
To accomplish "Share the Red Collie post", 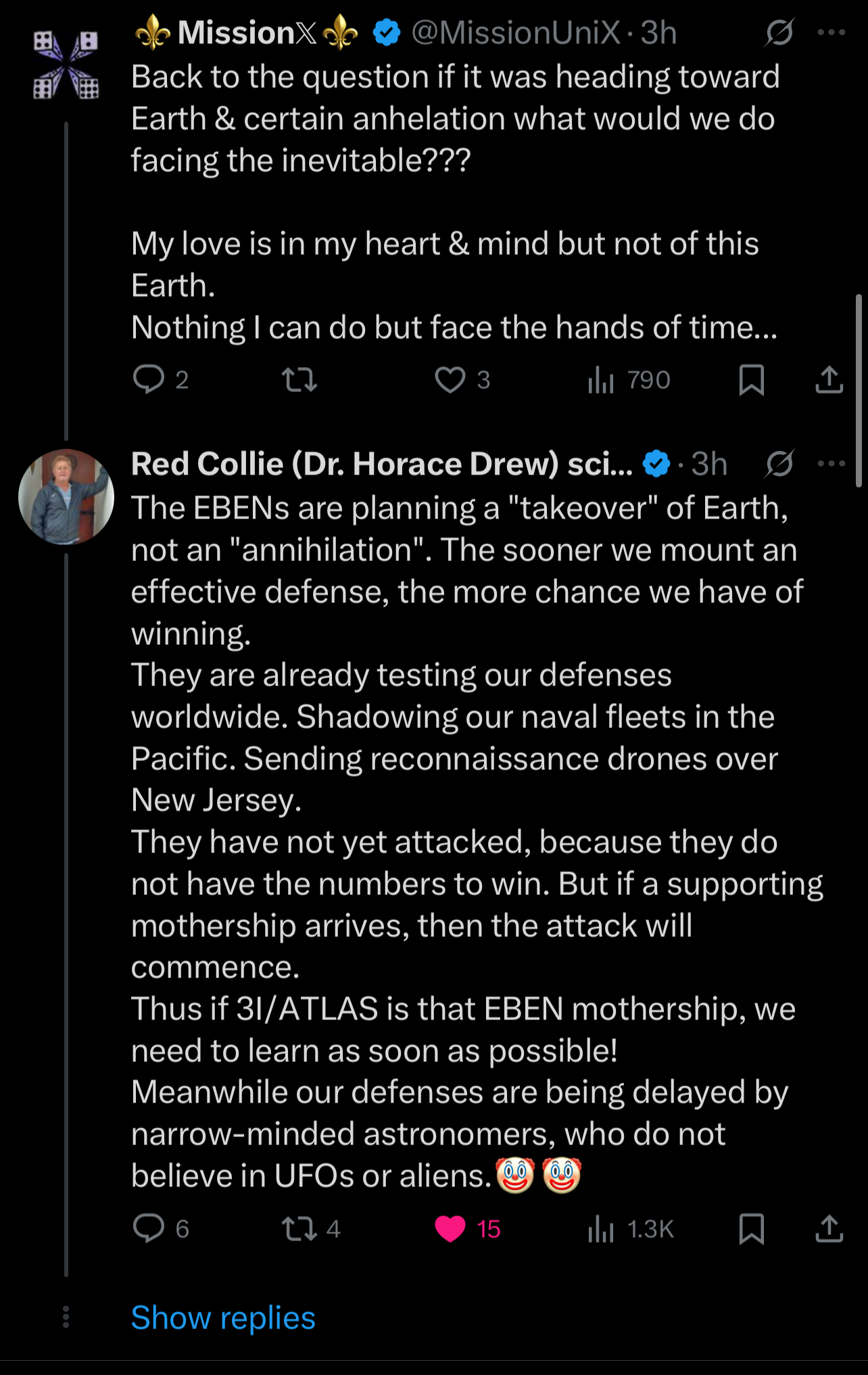I will pyautogui.click(x=829, y=1228).
